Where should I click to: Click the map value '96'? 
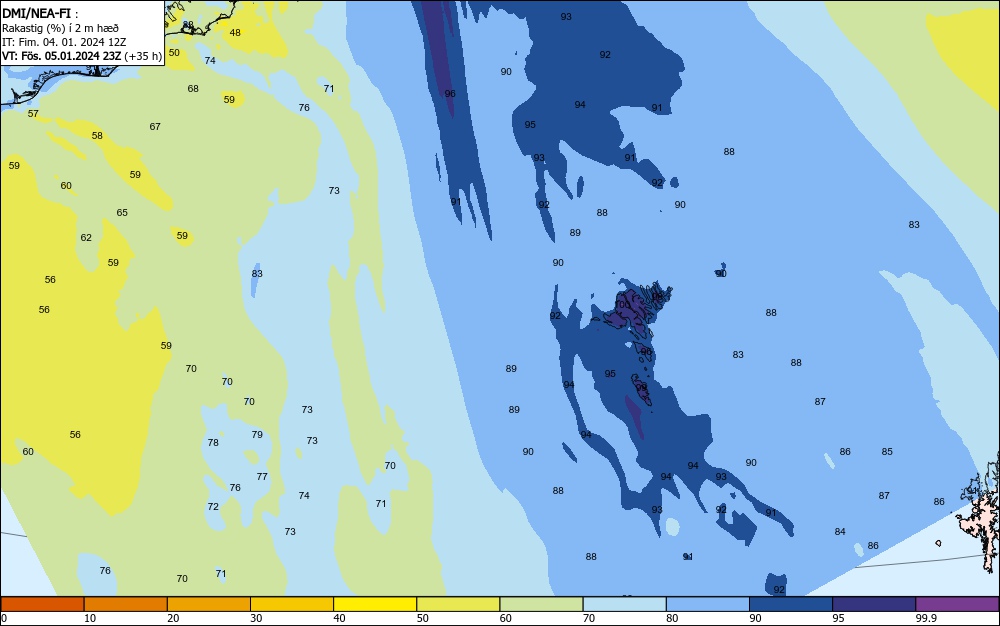(x=450, y=94)
